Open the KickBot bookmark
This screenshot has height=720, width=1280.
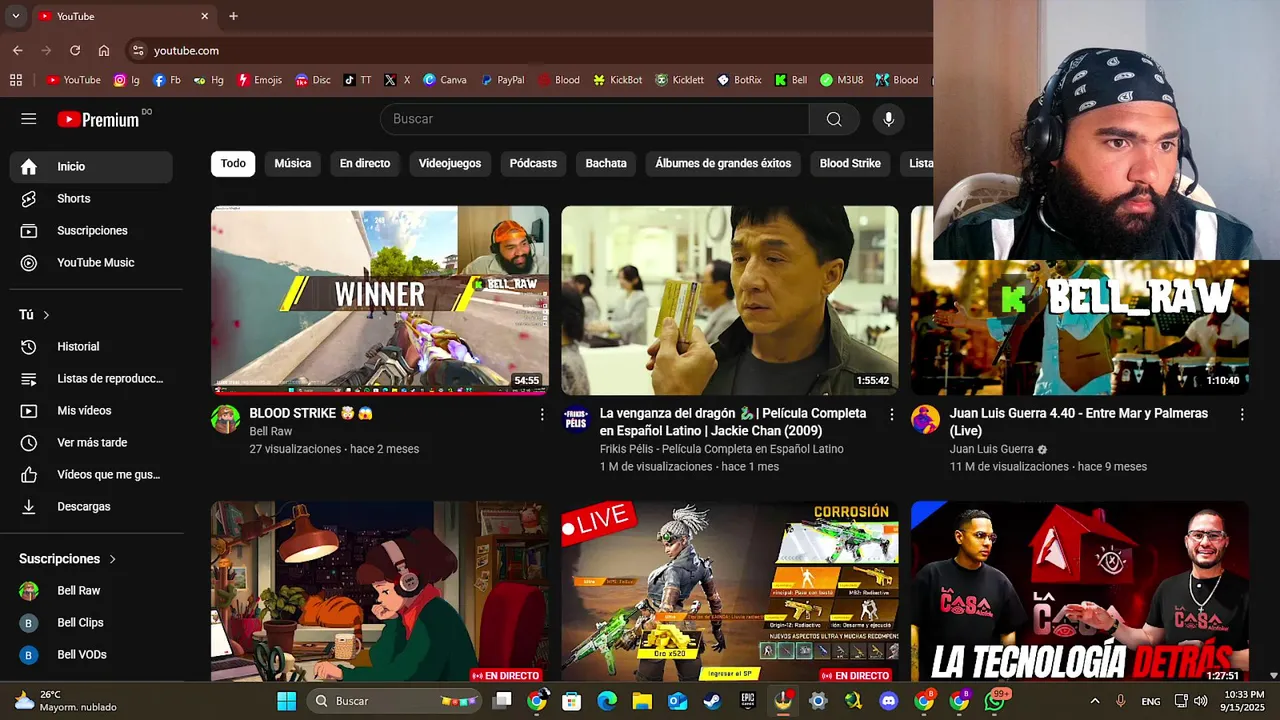tap(617, 80)
